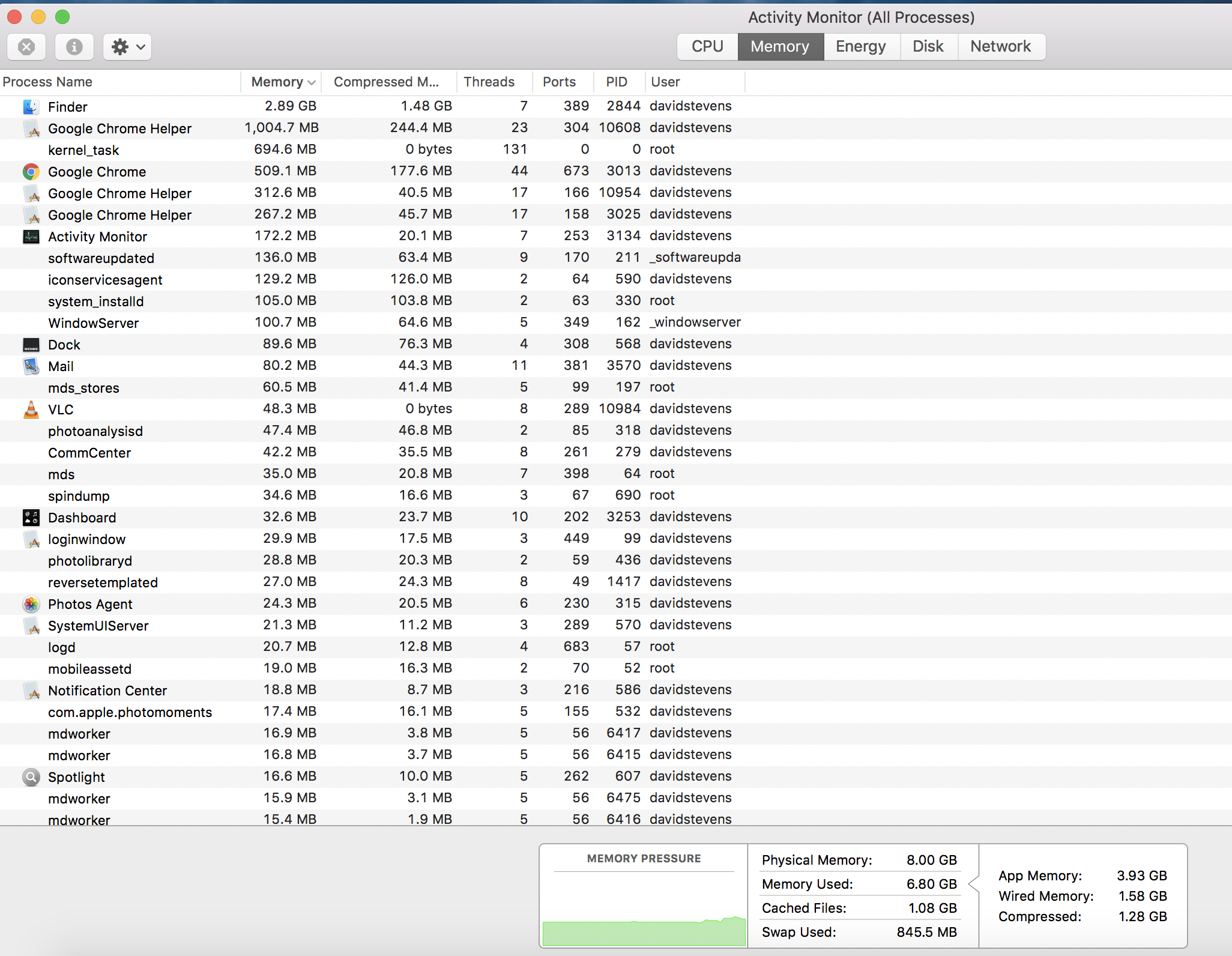Sort by the User column header

pos(695,82)
